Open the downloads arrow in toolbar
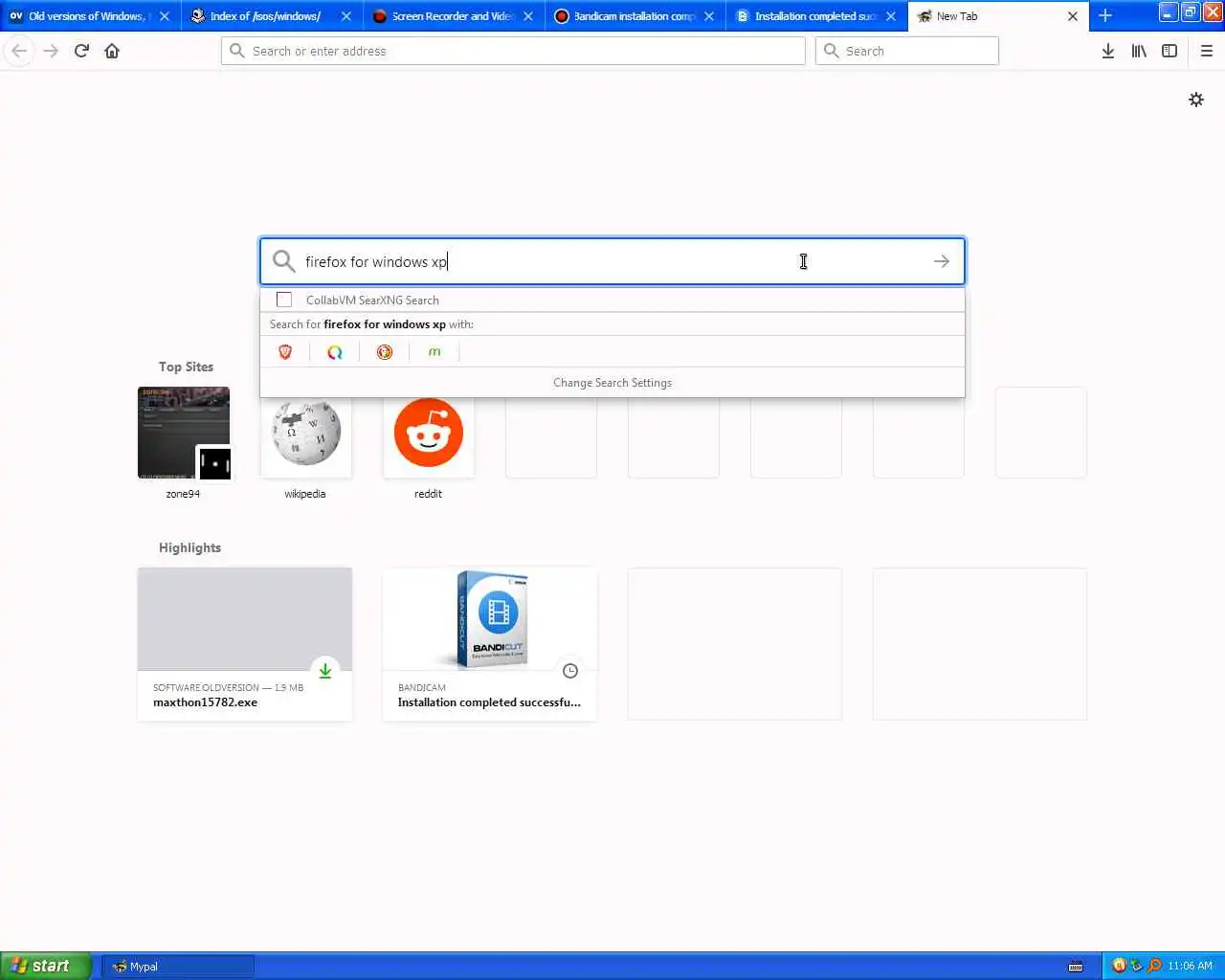The width and height of the screenshot is (1225, 980). tap(1108, 51)
